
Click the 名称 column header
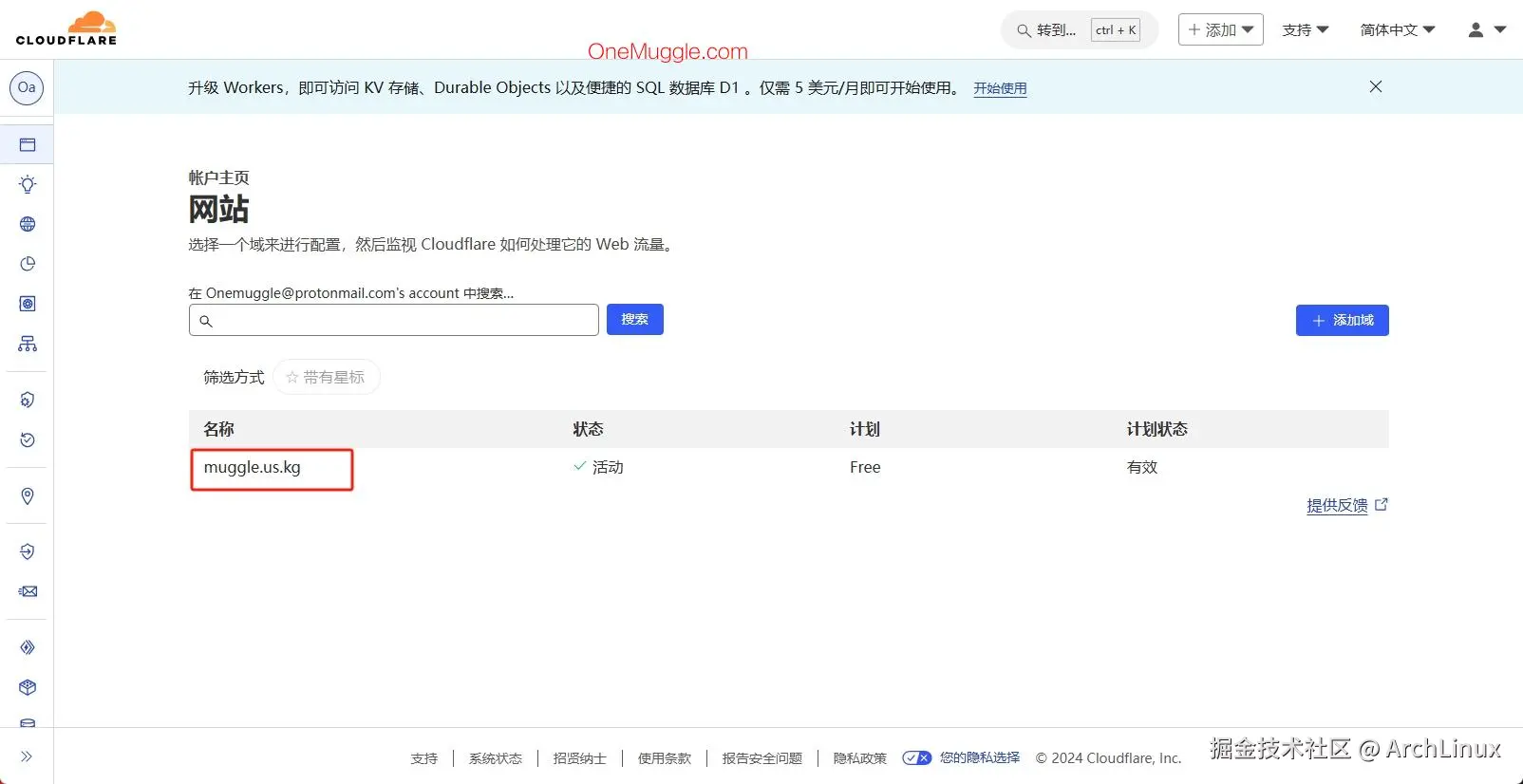(x=218, y=429)
